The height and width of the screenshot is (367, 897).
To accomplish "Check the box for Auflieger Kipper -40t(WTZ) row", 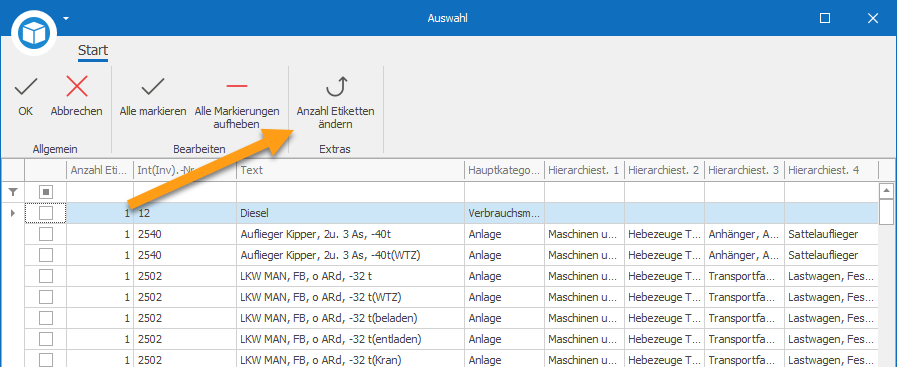I will [46, 255].
